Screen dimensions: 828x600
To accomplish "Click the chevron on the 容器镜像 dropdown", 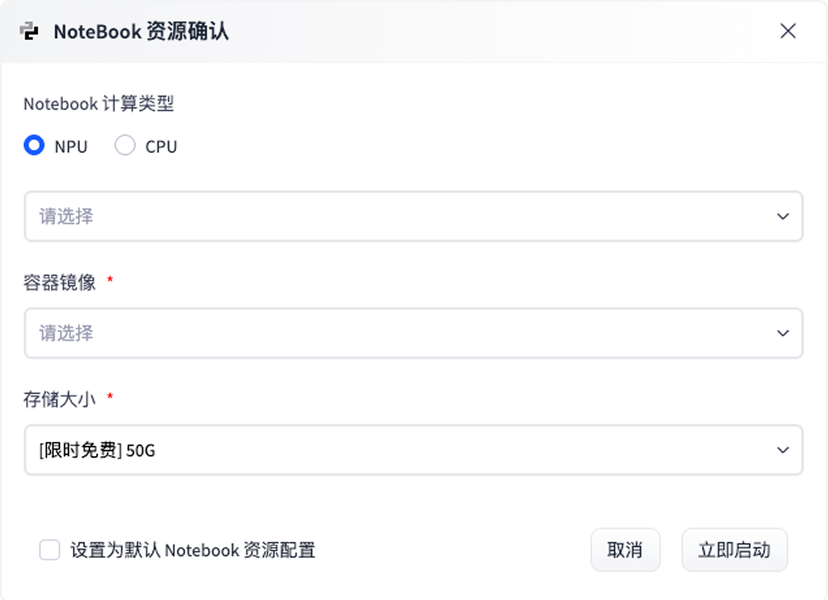I will tap(783, 333).
